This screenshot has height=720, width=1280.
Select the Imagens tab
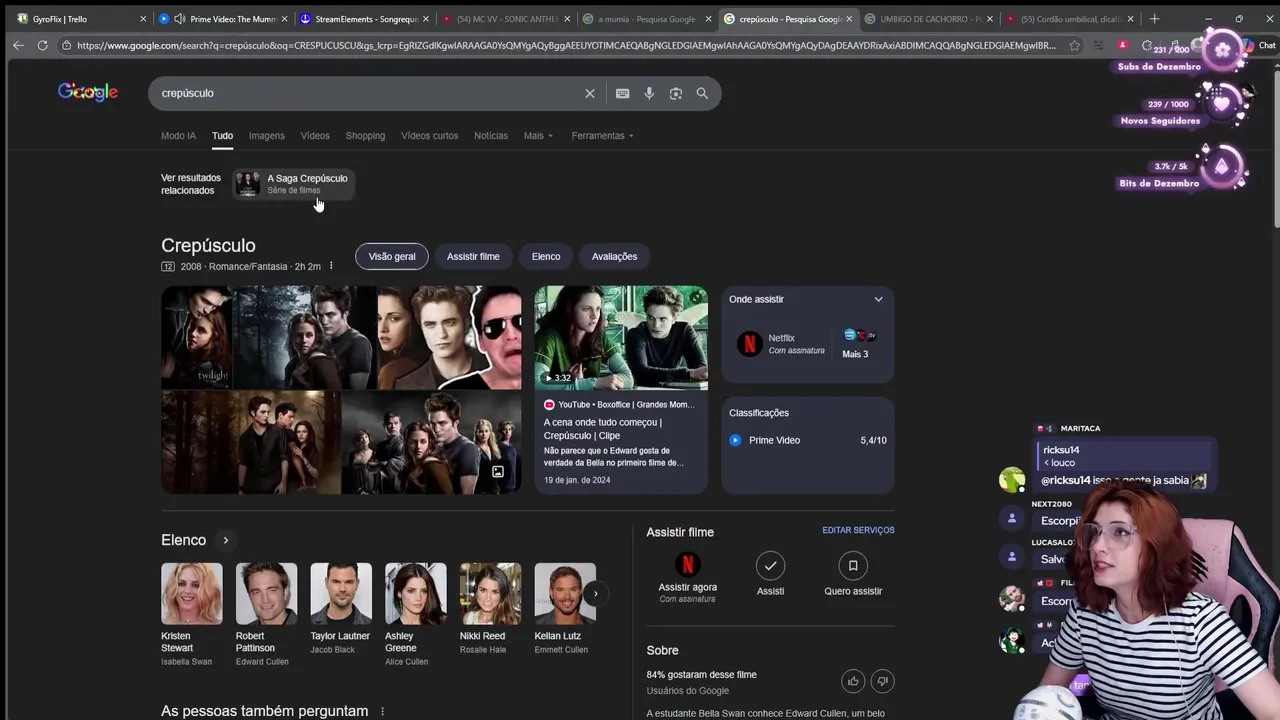pyautogui.click(x=266, y=136)
